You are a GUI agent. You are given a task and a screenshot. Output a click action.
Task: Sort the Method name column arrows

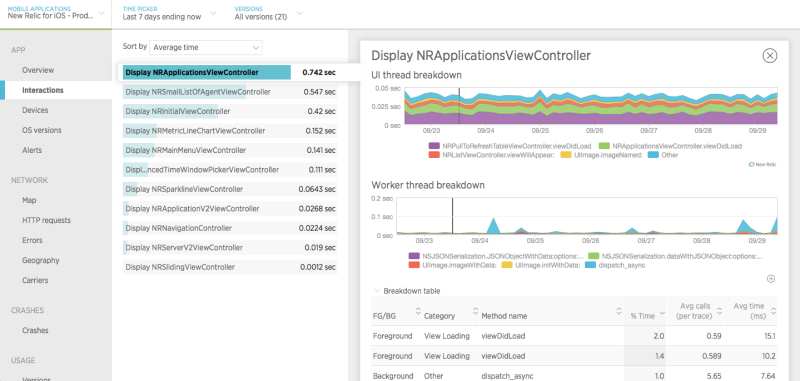click(619, 311)
